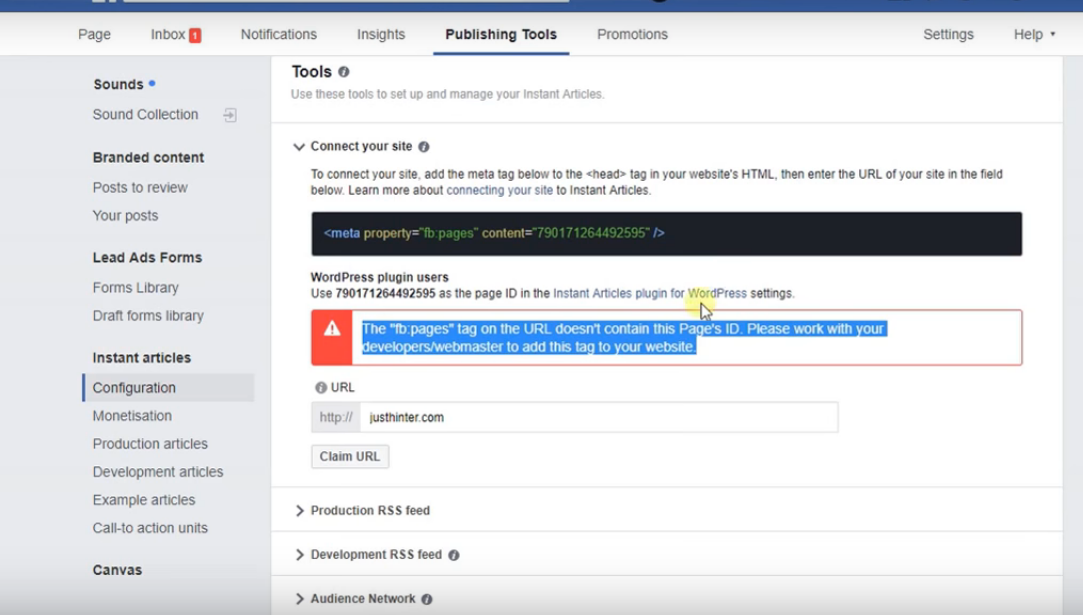The image size is (1083, 615).
Task: Open Example articles in sidebar
Action: 144,500
